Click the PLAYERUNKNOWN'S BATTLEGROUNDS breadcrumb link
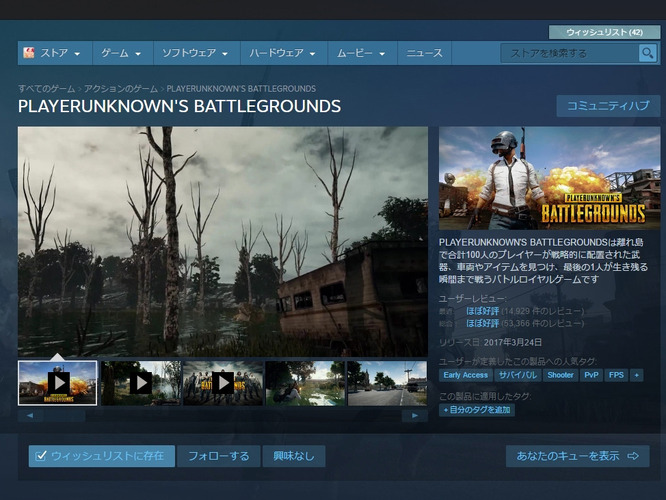The height and width of the screenshot is (500, 666). 241,89
